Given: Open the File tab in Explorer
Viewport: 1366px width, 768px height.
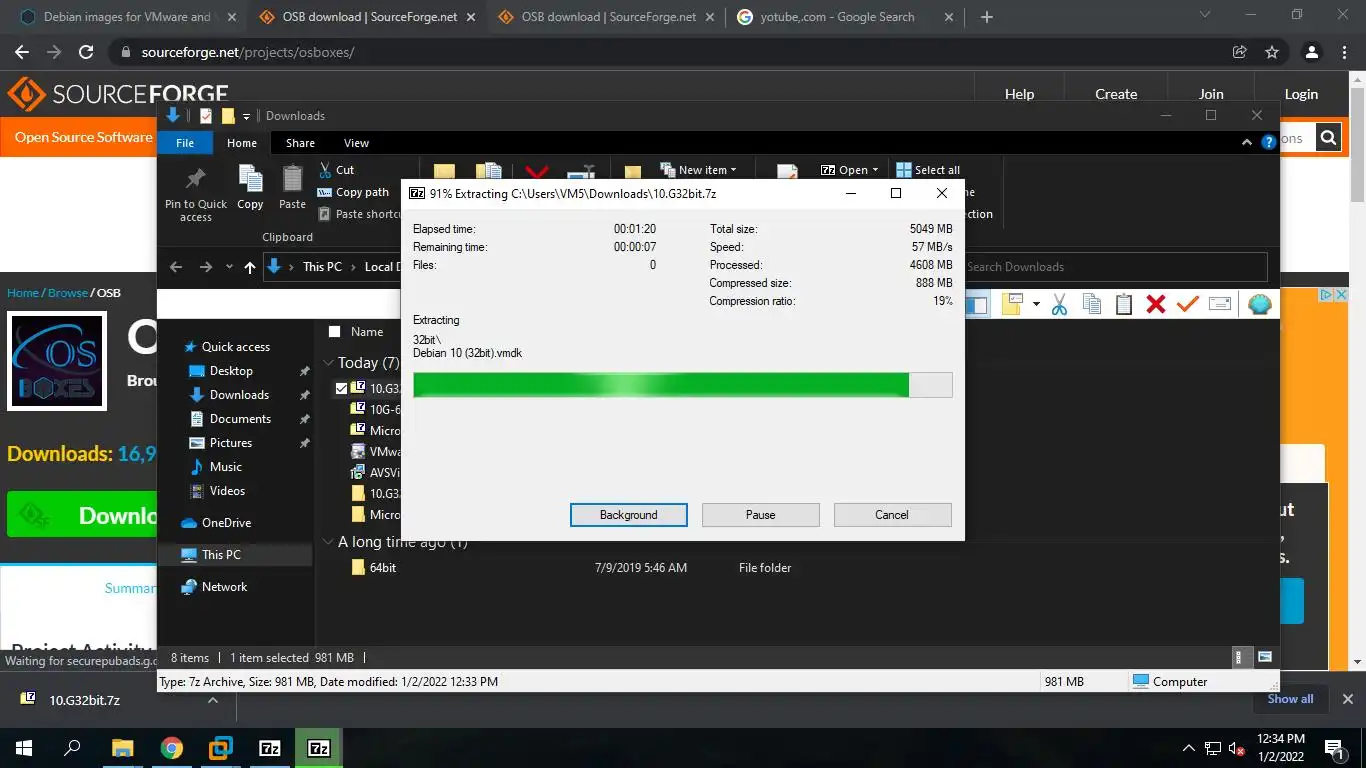Looking at the screenshot, I should click(x=185, y=143).
